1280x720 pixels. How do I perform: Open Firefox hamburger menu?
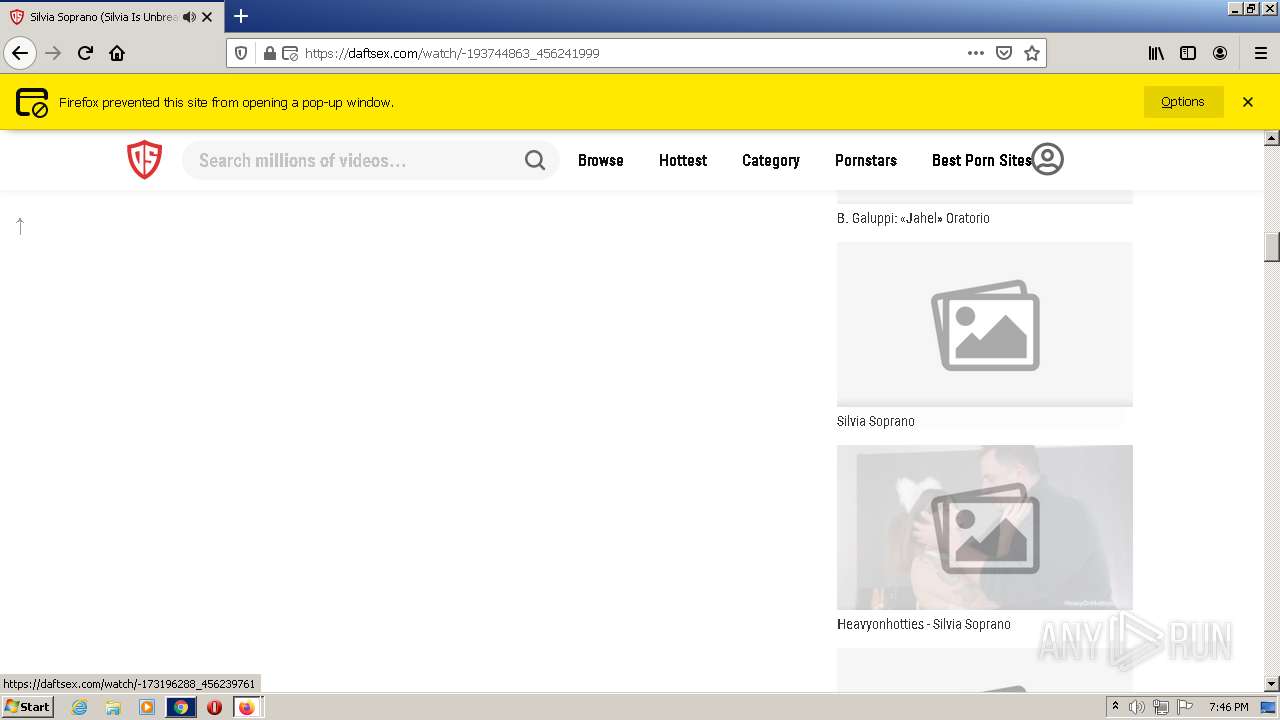pyautogui.click(x=1260, y=53)
